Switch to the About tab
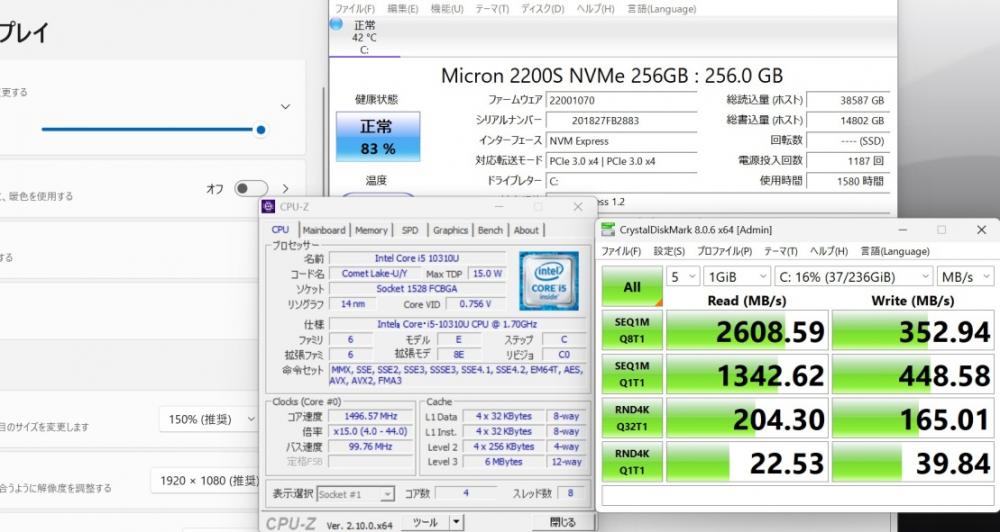Viewport: 1000px width, 532px height. pyautogui.click(x=526, y=230)
